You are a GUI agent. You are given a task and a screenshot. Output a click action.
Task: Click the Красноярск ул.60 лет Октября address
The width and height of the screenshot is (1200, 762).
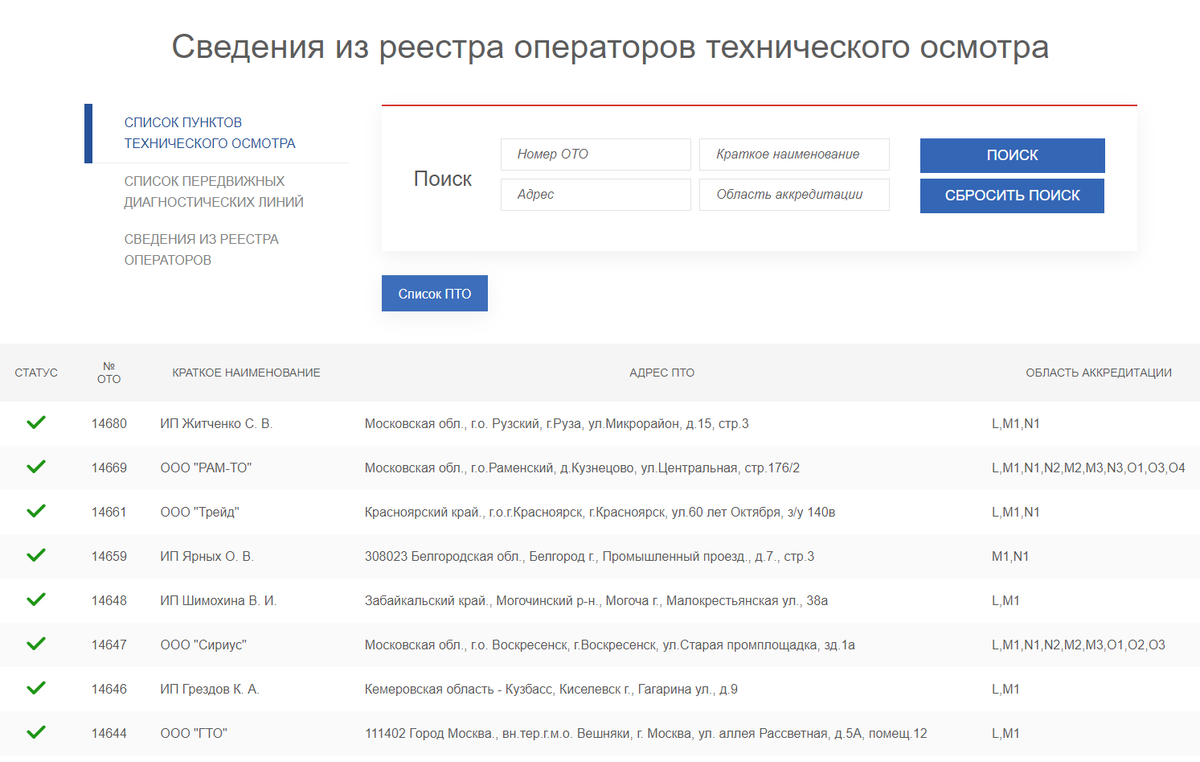pos(600,512)
